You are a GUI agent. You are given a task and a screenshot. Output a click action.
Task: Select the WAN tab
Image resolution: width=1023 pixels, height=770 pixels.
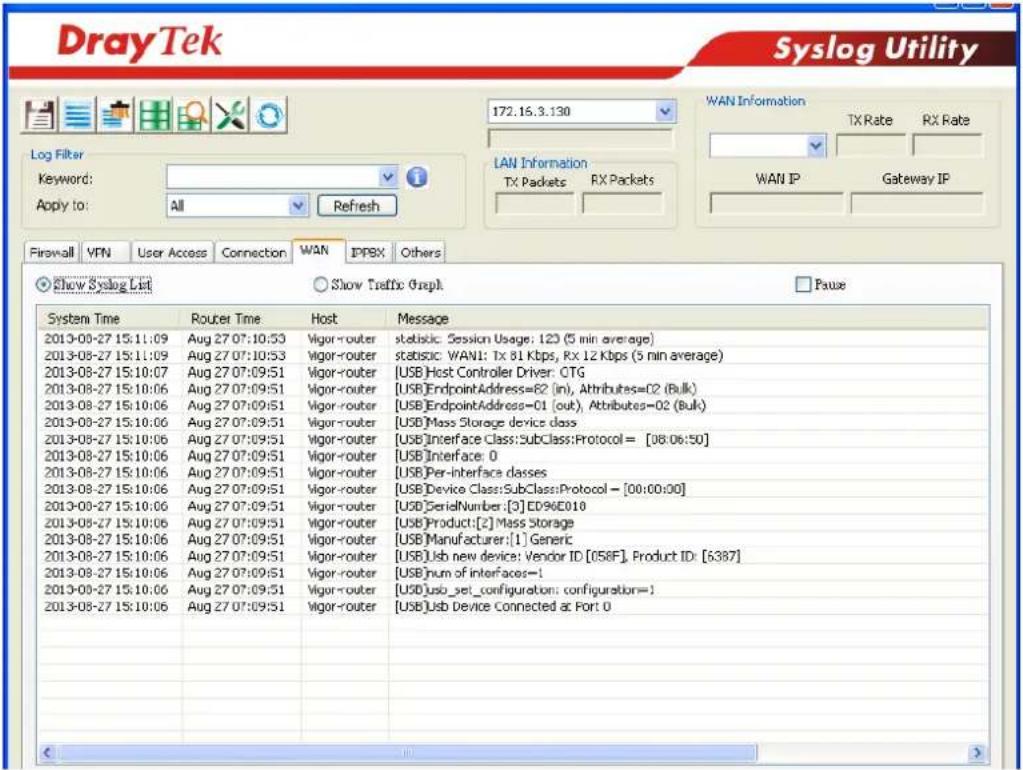[318, 251]
